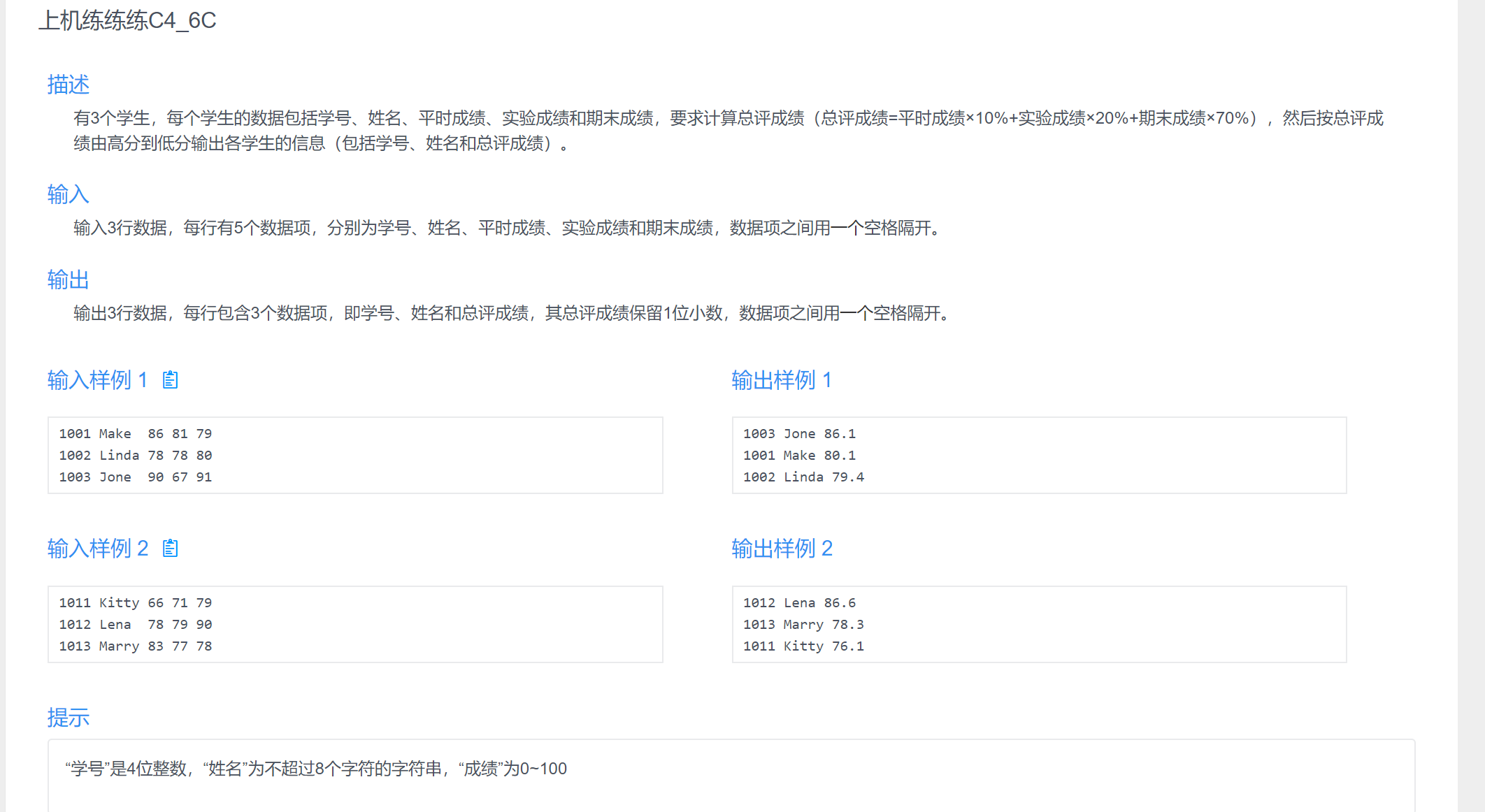This screenshot has width=1485, height=812.
Task: Select the 输入样例 1 heading
Action: (97, 380)
